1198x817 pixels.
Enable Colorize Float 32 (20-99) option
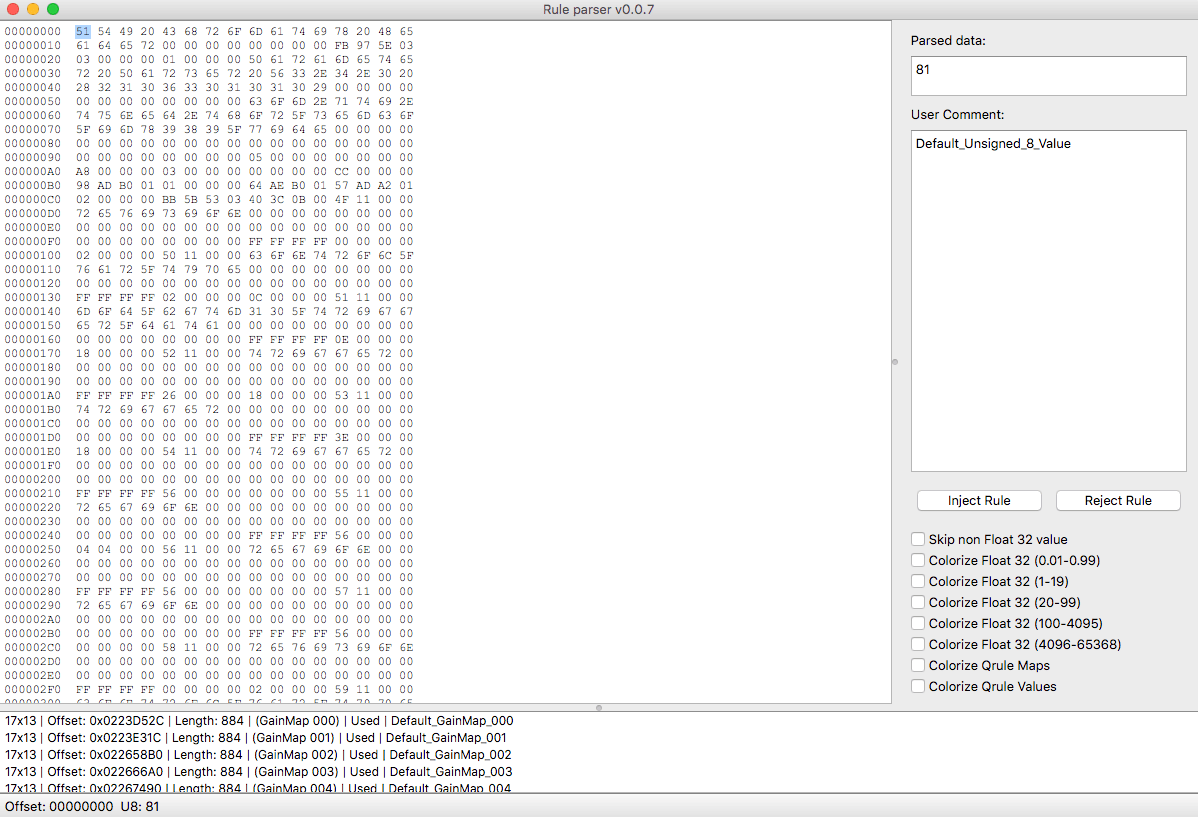tap(918, 603)
